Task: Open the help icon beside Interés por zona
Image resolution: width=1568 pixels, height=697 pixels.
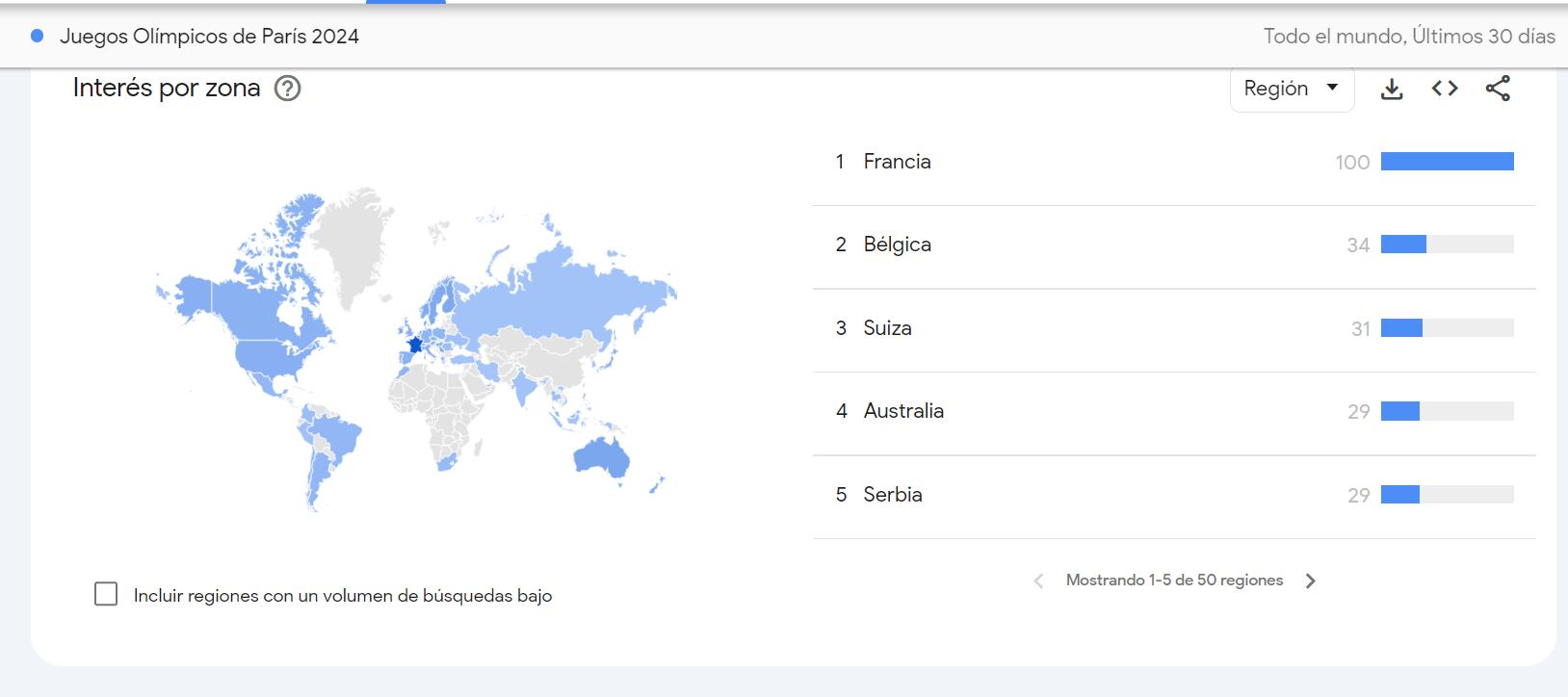Action: pos(287,89)
